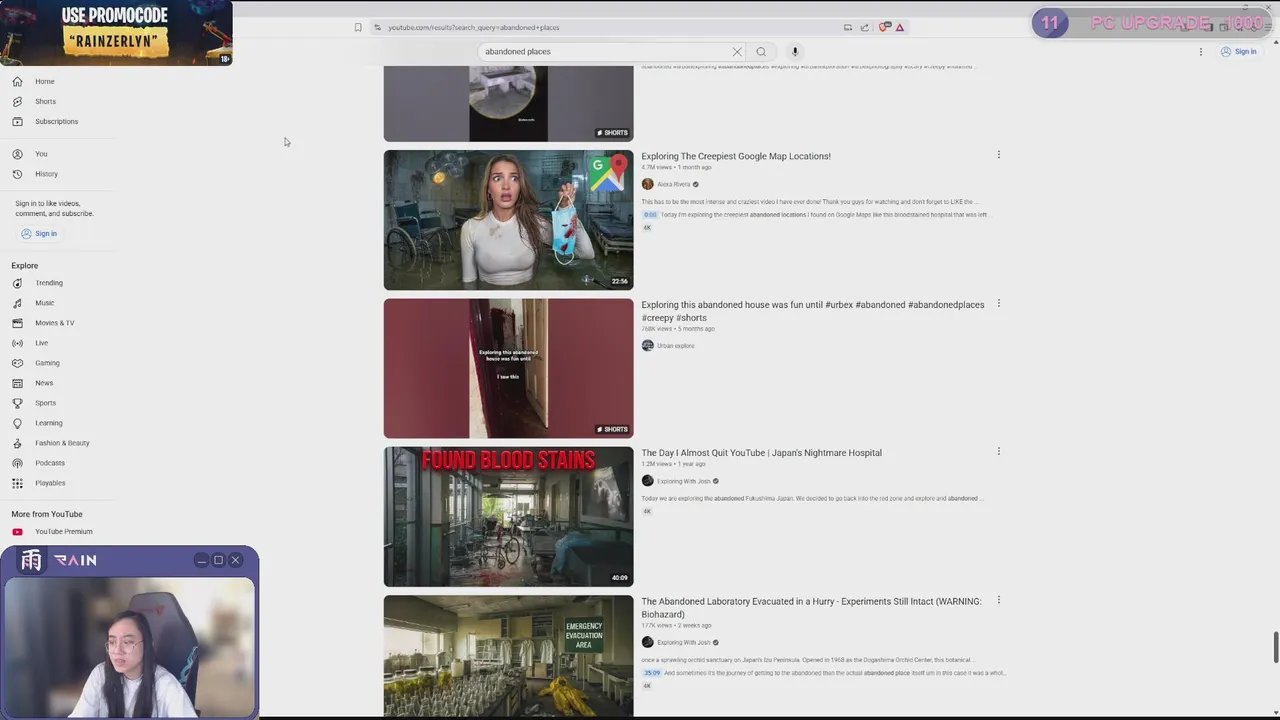Viewport: 1280px width, 720px height.
Task: Open Alexa Rivera channel avatar
Action: coord(647,184)
